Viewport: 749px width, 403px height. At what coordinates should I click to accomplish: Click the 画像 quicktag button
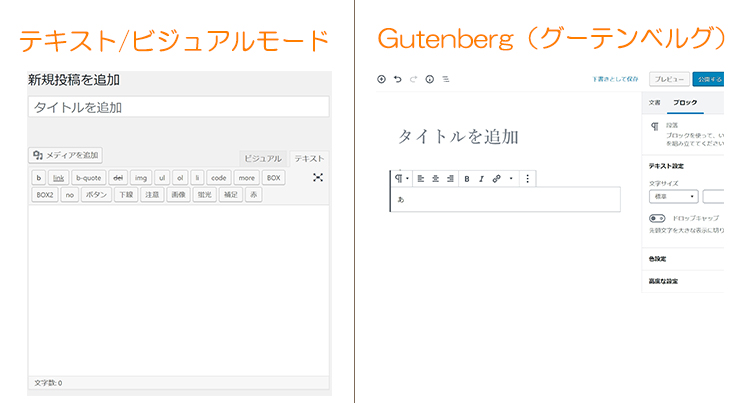179,195
